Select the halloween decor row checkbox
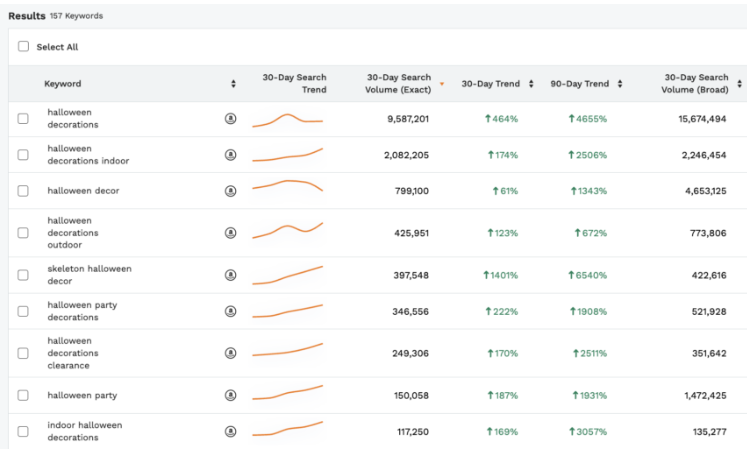 pos(23,190)
